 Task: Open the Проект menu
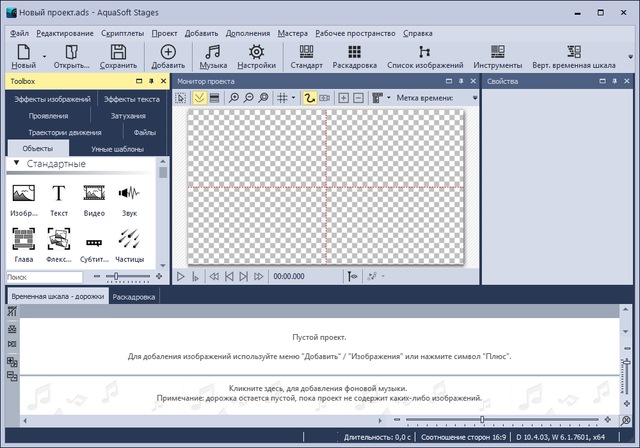click(x=164, y=33)
